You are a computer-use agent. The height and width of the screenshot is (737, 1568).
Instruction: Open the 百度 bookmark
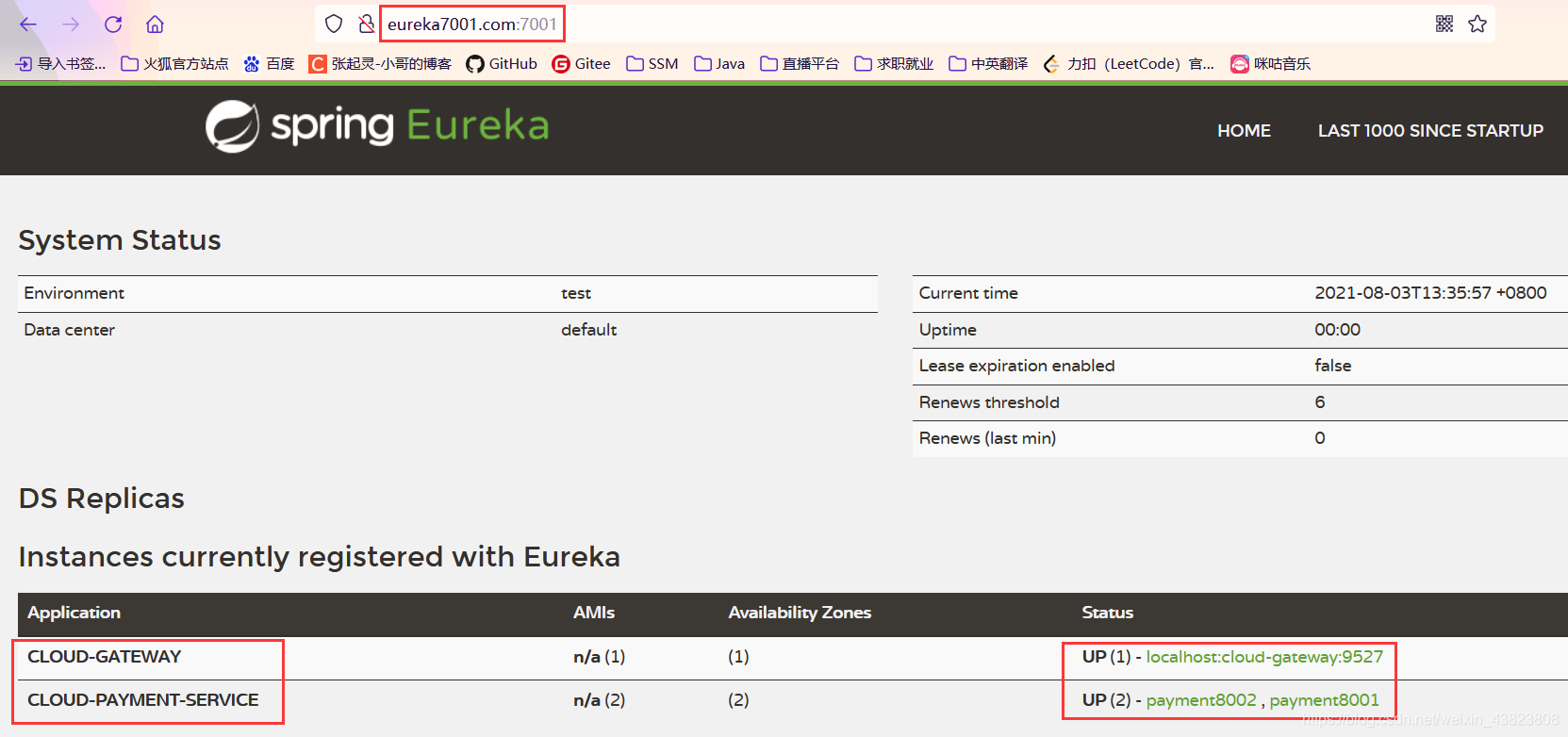click(269, 64)
